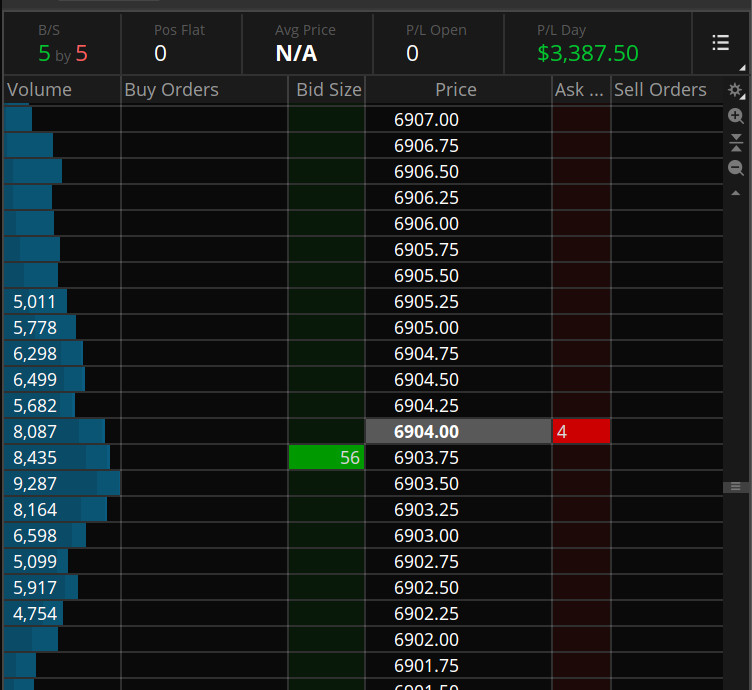Click price 6904.75
This screenshot has height=690, width=752.
click(x=426, y=353)
